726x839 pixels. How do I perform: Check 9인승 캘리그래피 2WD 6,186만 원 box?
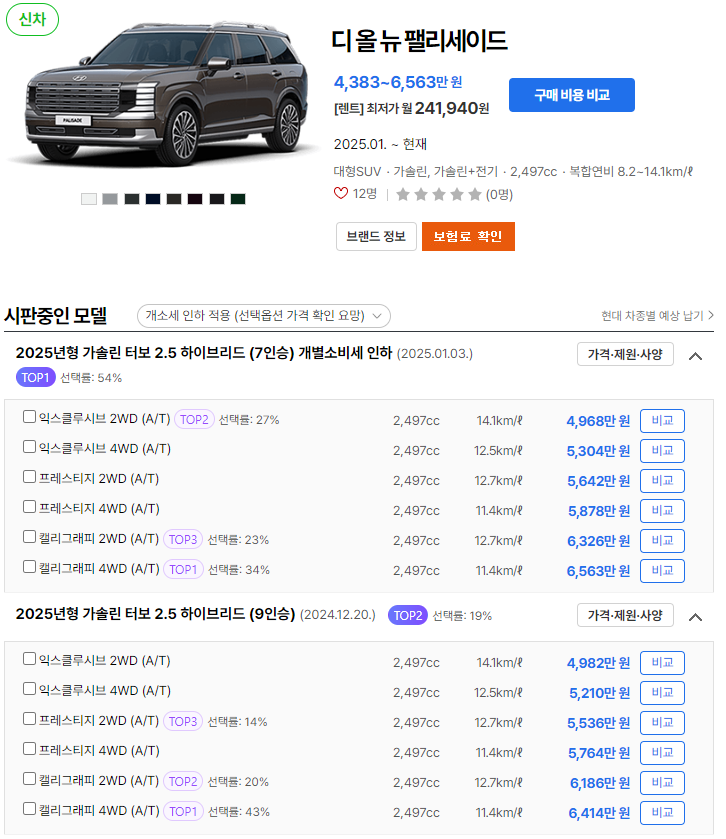pos(29,779)
